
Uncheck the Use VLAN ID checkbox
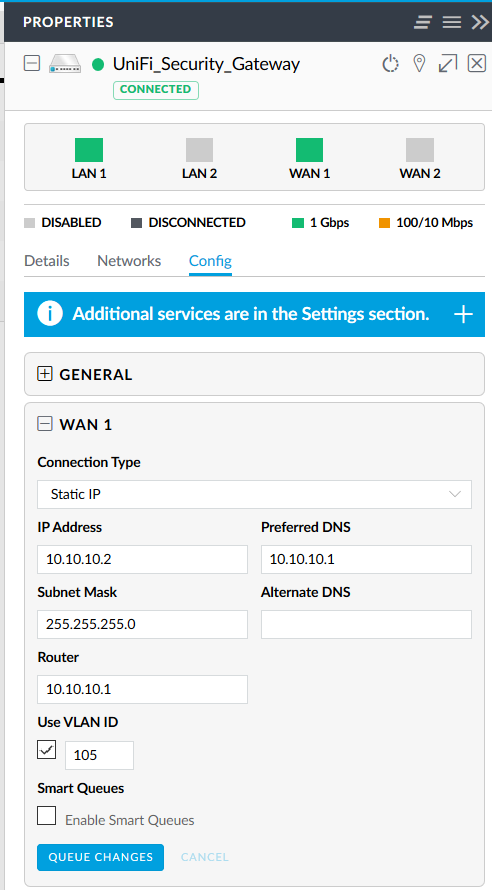[47, 749]
